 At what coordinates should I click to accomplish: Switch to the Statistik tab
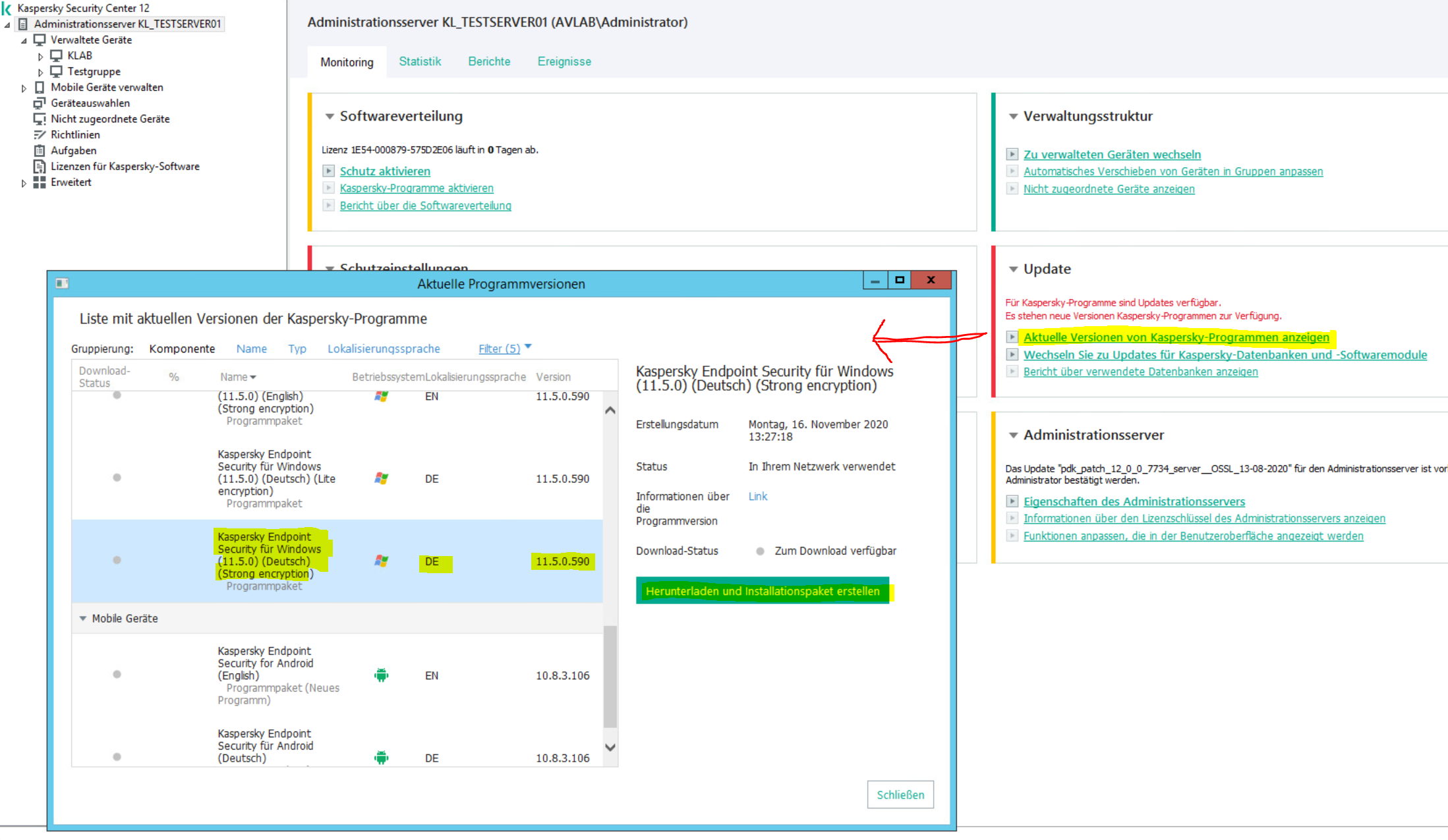pyautogui.click(x=420, y=61)
